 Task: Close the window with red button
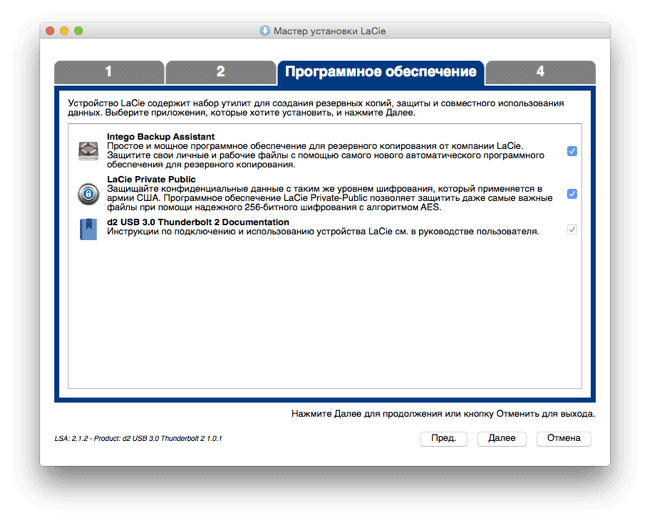click(x=50, y=31)
